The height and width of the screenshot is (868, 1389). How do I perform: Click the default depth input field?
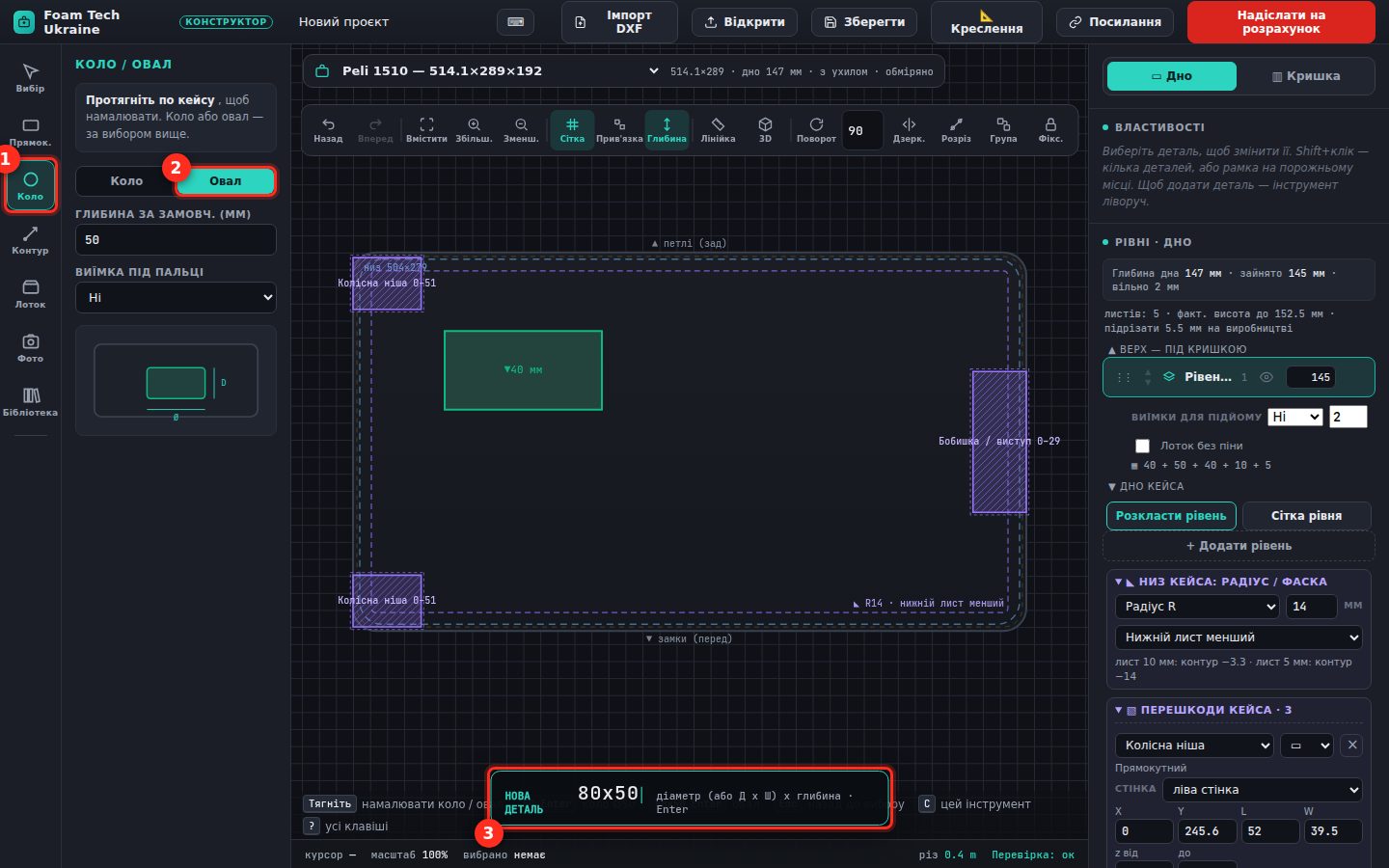[x=176, y=240]
